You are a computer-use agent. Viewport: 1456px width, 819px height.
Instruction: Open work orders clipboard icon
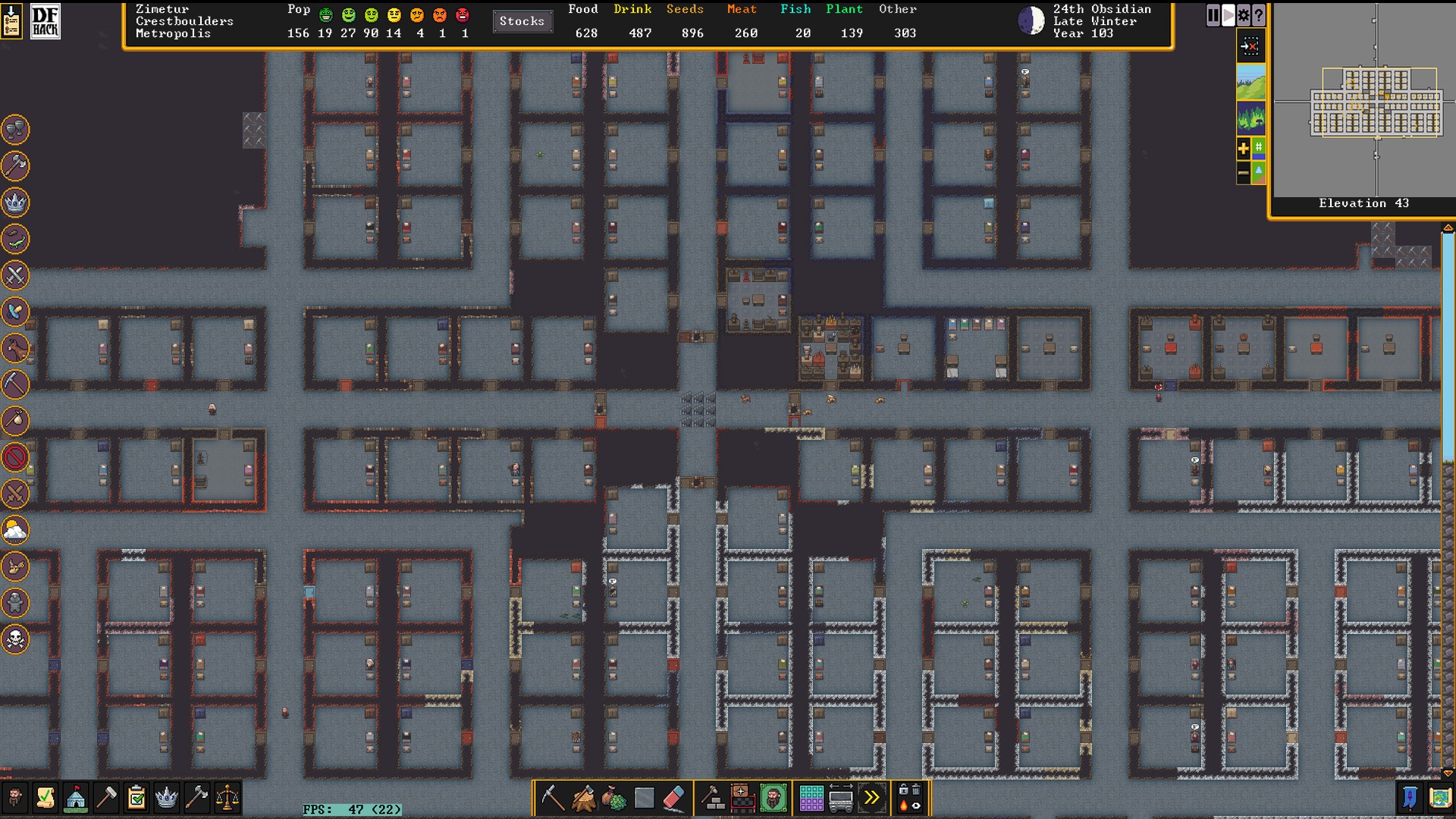coord(136,798)
